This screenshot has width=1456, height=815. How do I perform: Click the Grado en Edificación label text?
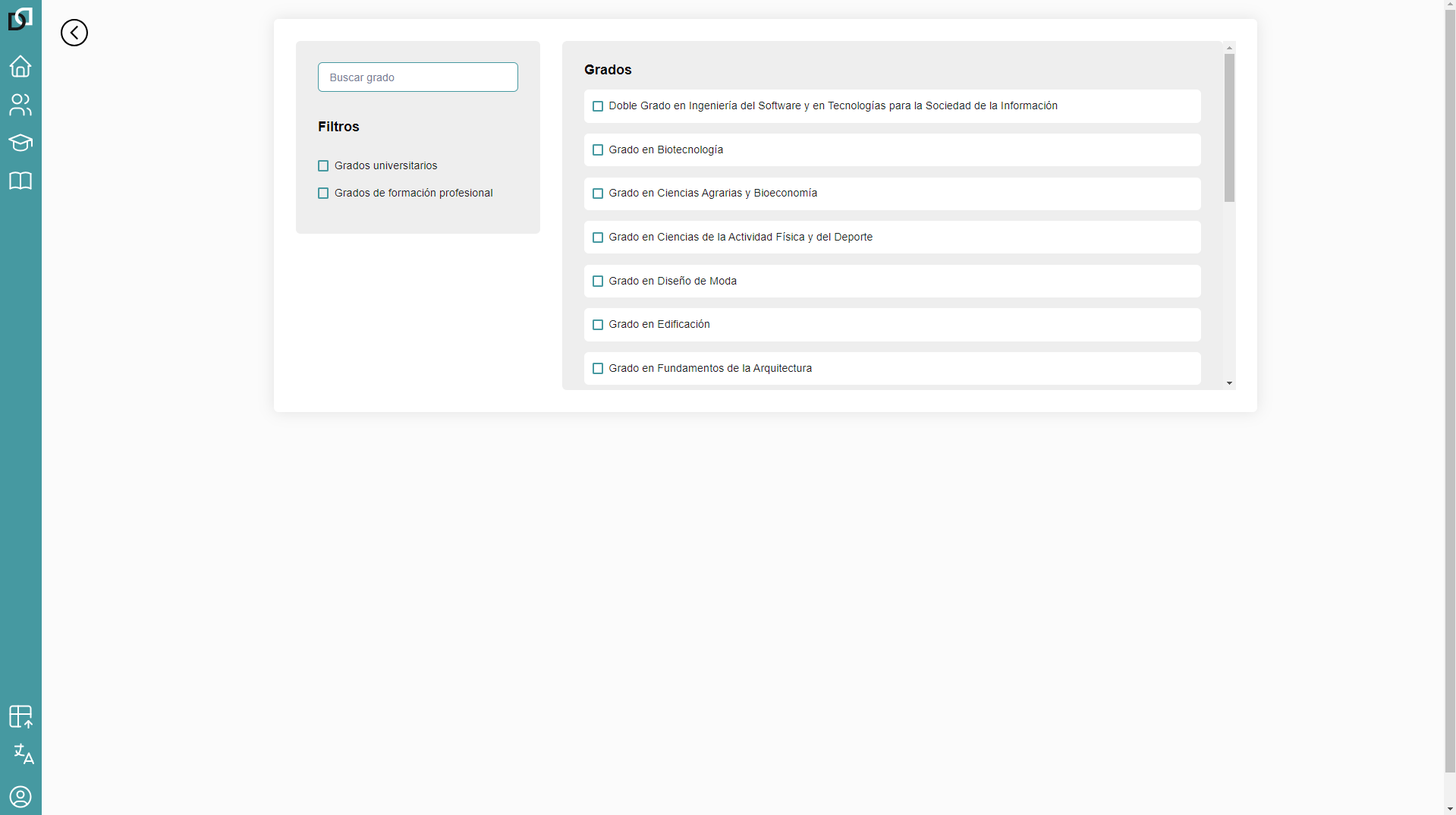[x=659, y=324]
